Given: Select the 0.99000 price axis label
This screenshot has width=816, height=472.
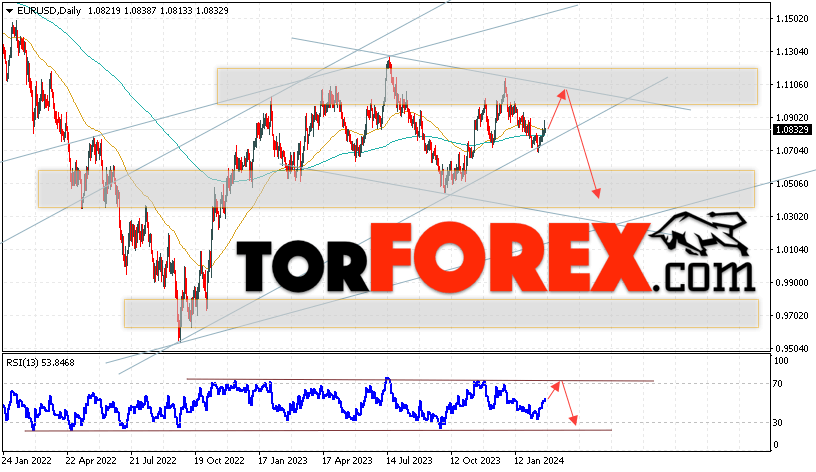Looking at the screenshot, I should click(x=792, y=283).
